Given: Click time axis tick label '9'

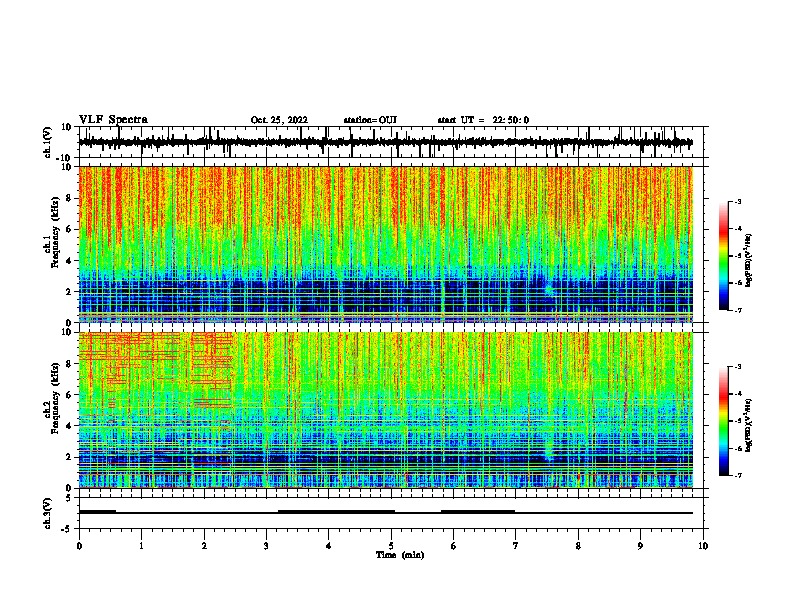Looking at the screenshot, I should pyautogui.click(x=640, y=546).
